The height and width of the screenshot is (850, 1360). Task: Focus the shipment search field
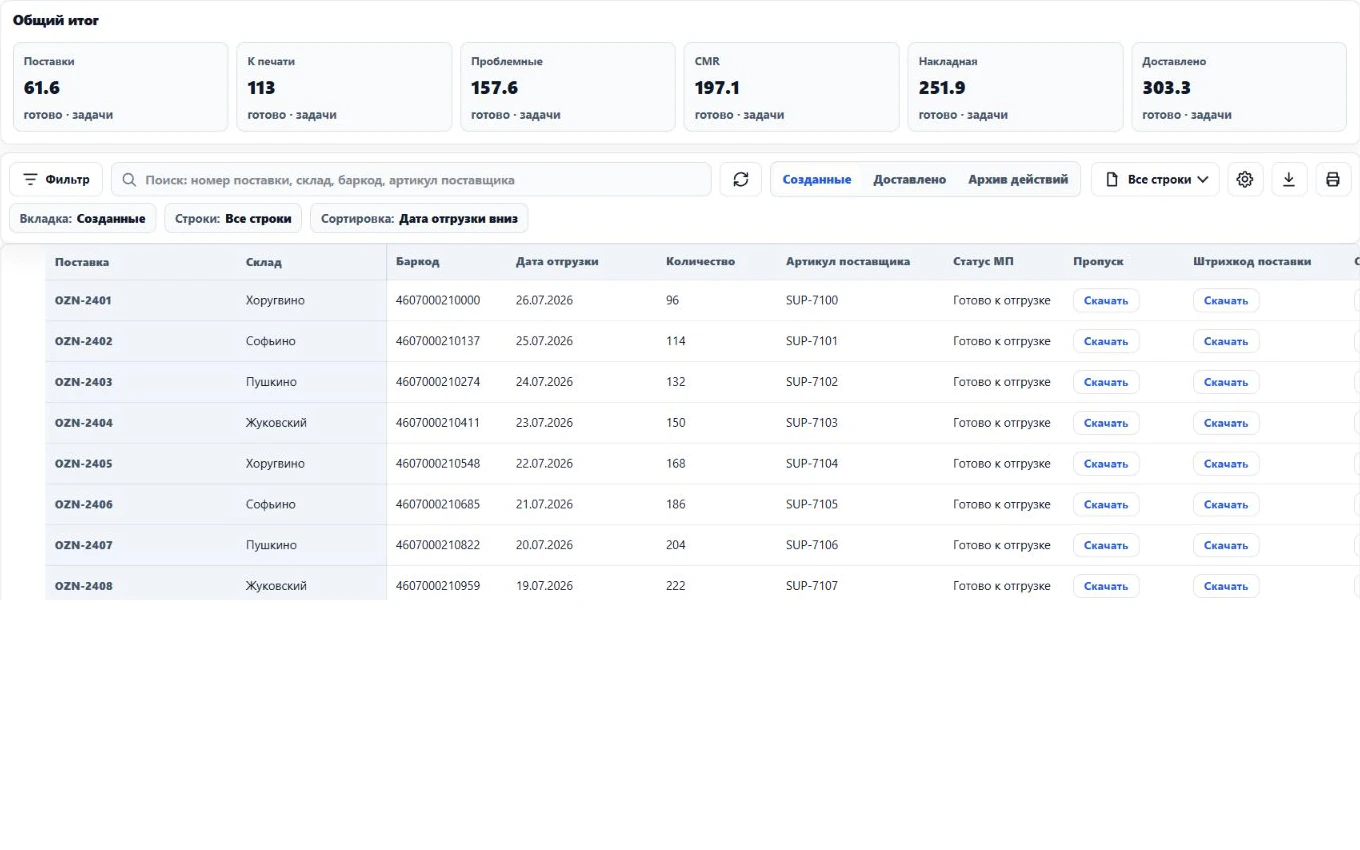pos(411,180)
